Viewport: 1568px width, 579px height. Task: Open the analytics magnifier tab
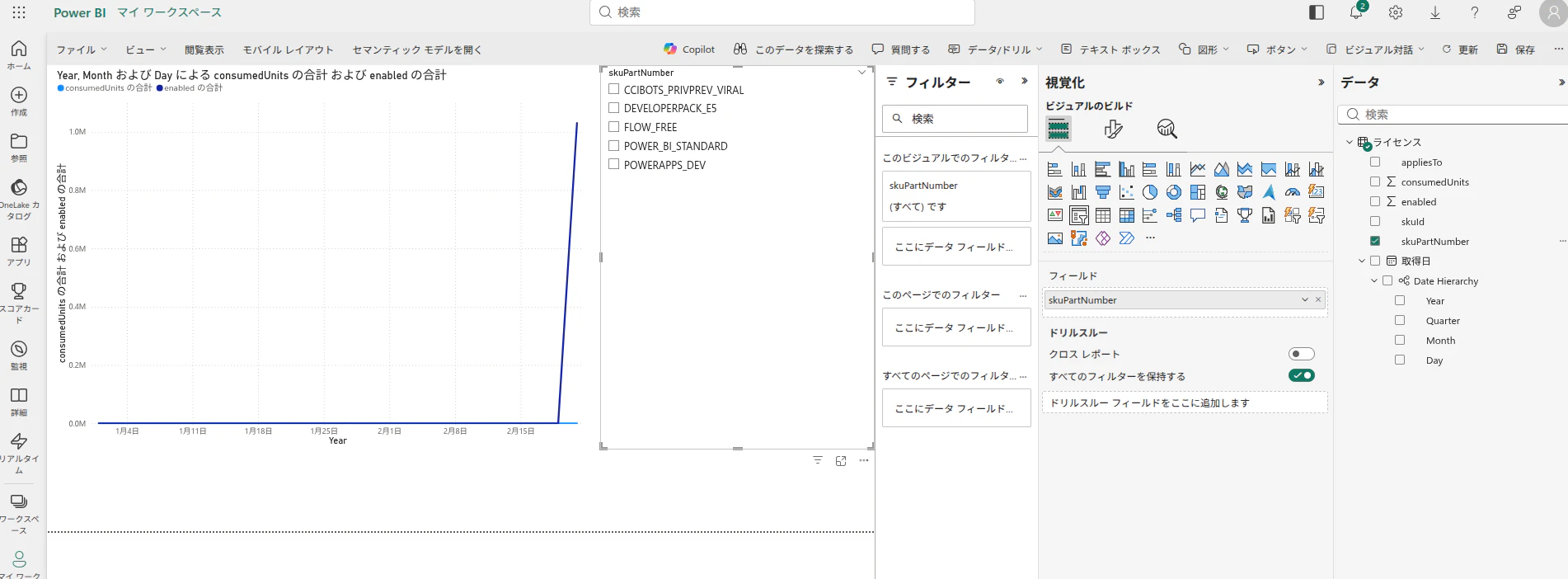1167,129
